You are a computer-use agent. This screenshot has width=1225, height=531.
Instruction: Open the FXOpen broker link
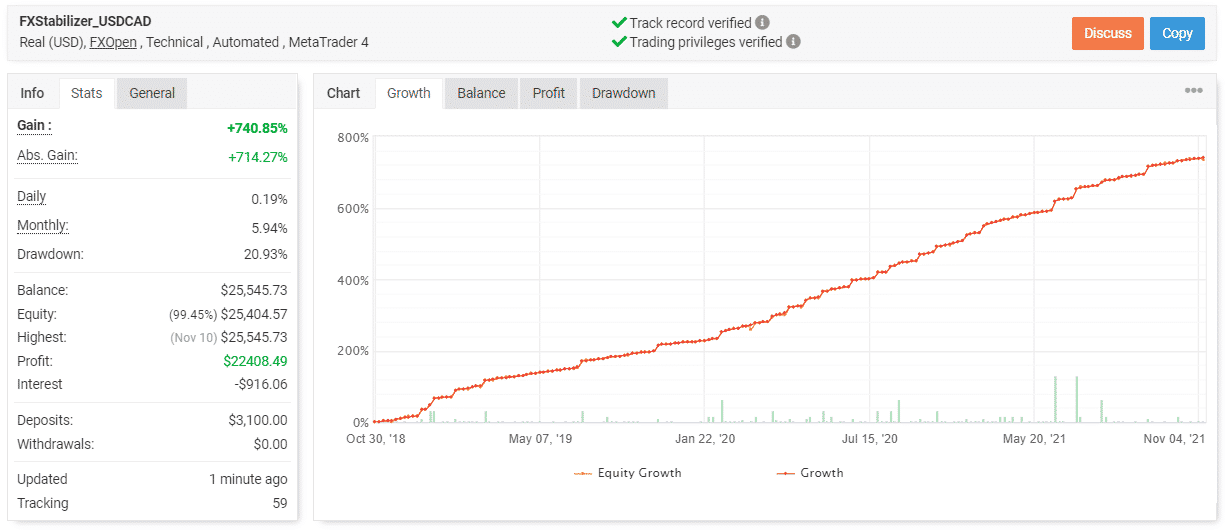[x=113, y=42]
